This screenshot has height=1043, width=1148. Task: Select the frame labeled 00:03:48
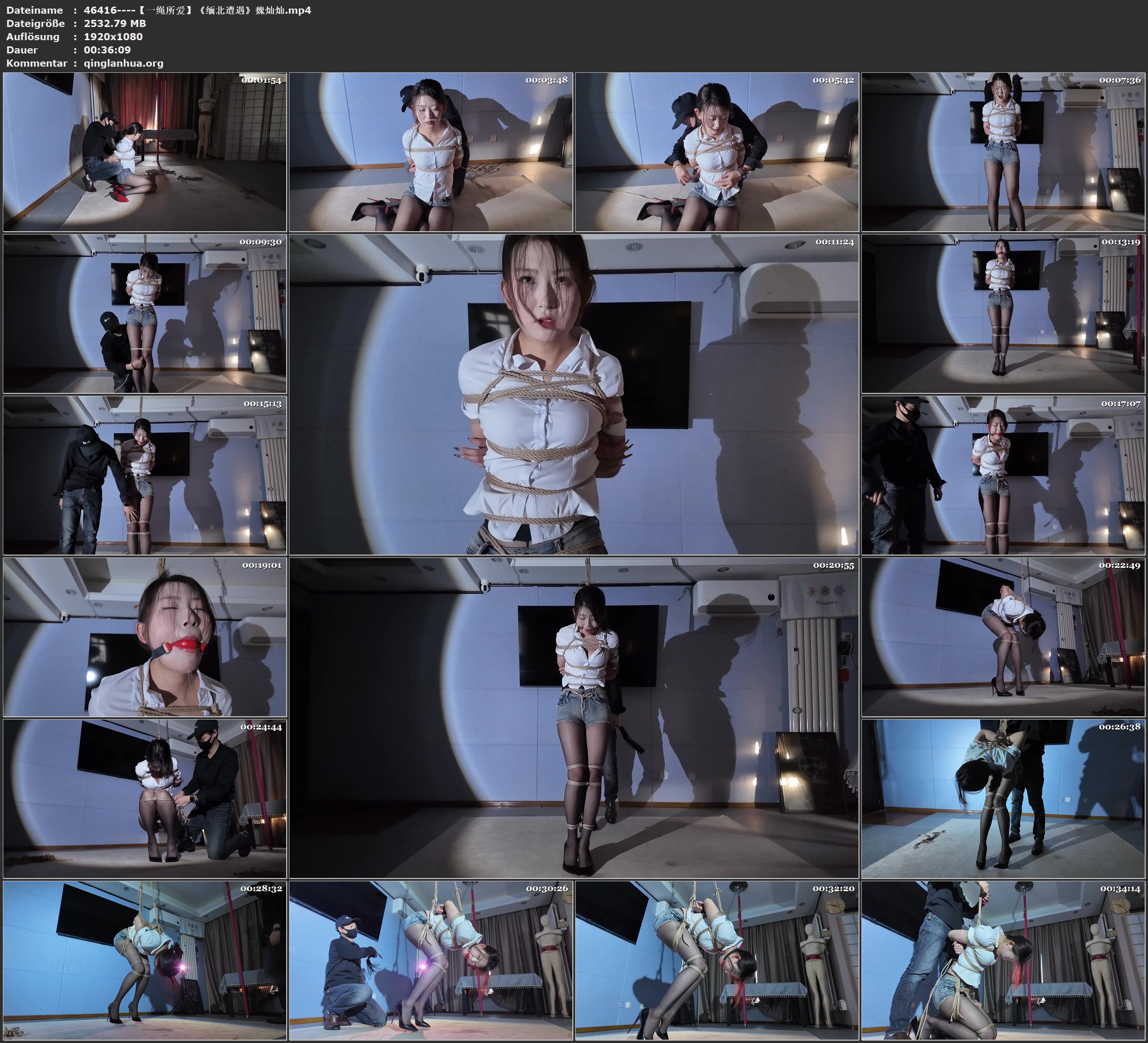click(431, 151)
